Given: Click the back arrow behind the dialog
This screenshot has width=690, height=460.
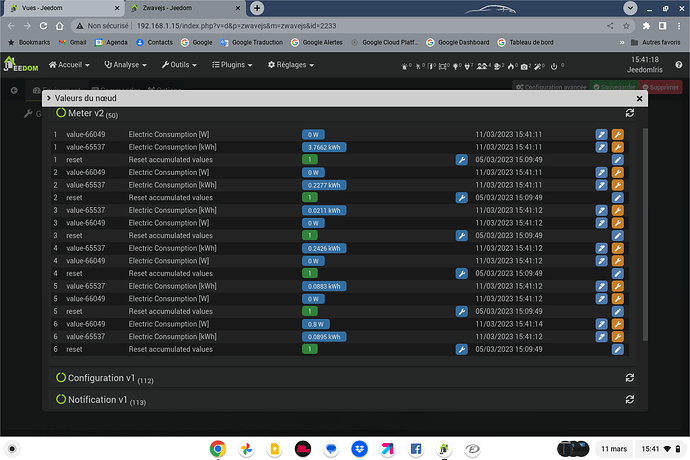Looking at the screenshot, I should click(14, 90).
